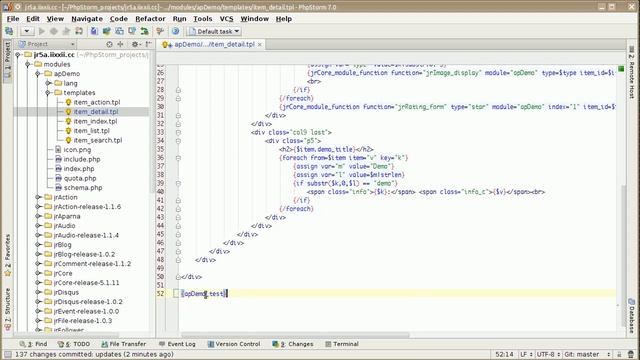Click Collapse All icon in Project panel

[x=120, y=44]
